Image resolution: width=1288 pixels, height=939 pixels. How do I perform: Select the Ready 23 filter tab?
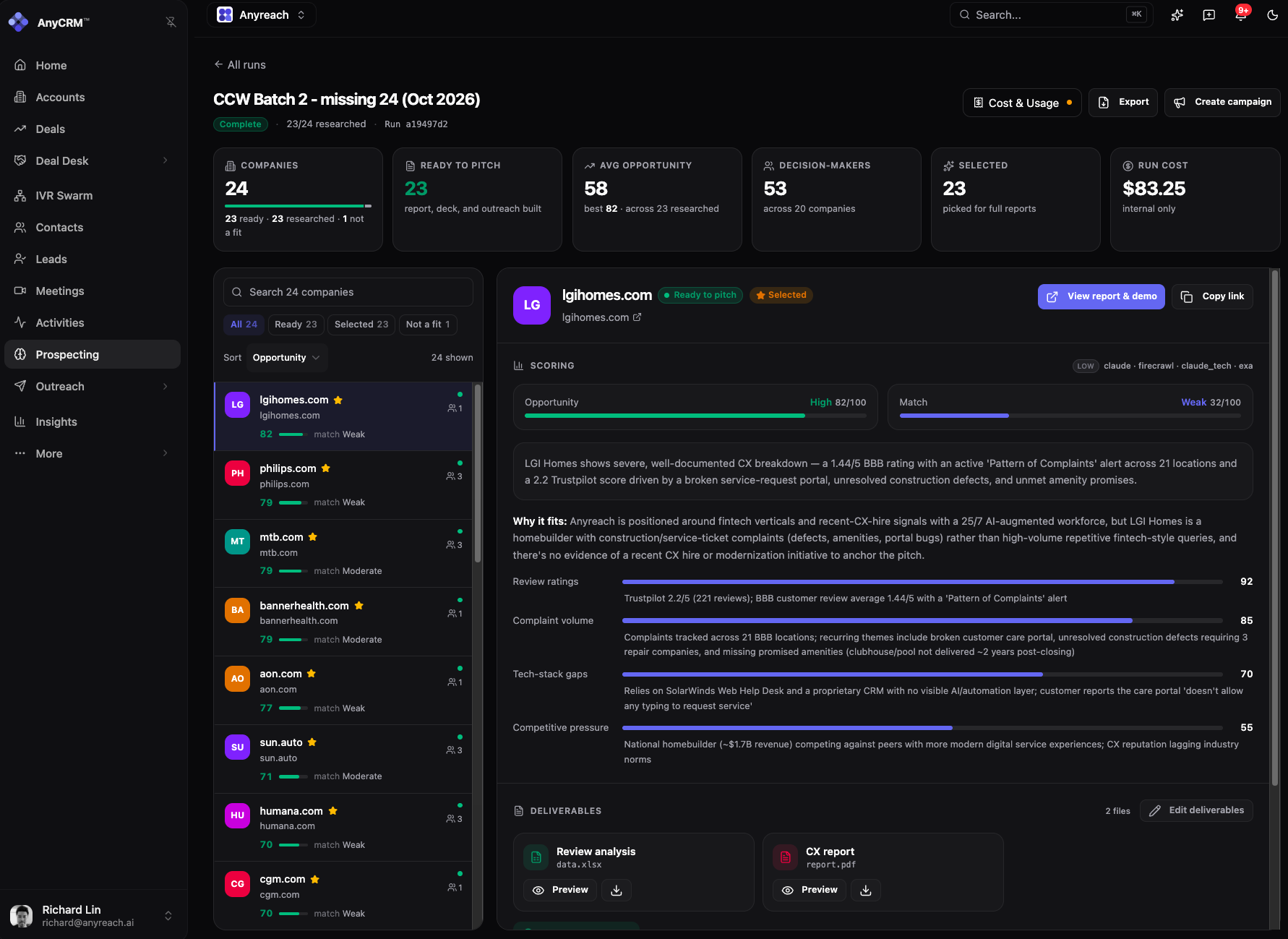[x=296, y=325]
